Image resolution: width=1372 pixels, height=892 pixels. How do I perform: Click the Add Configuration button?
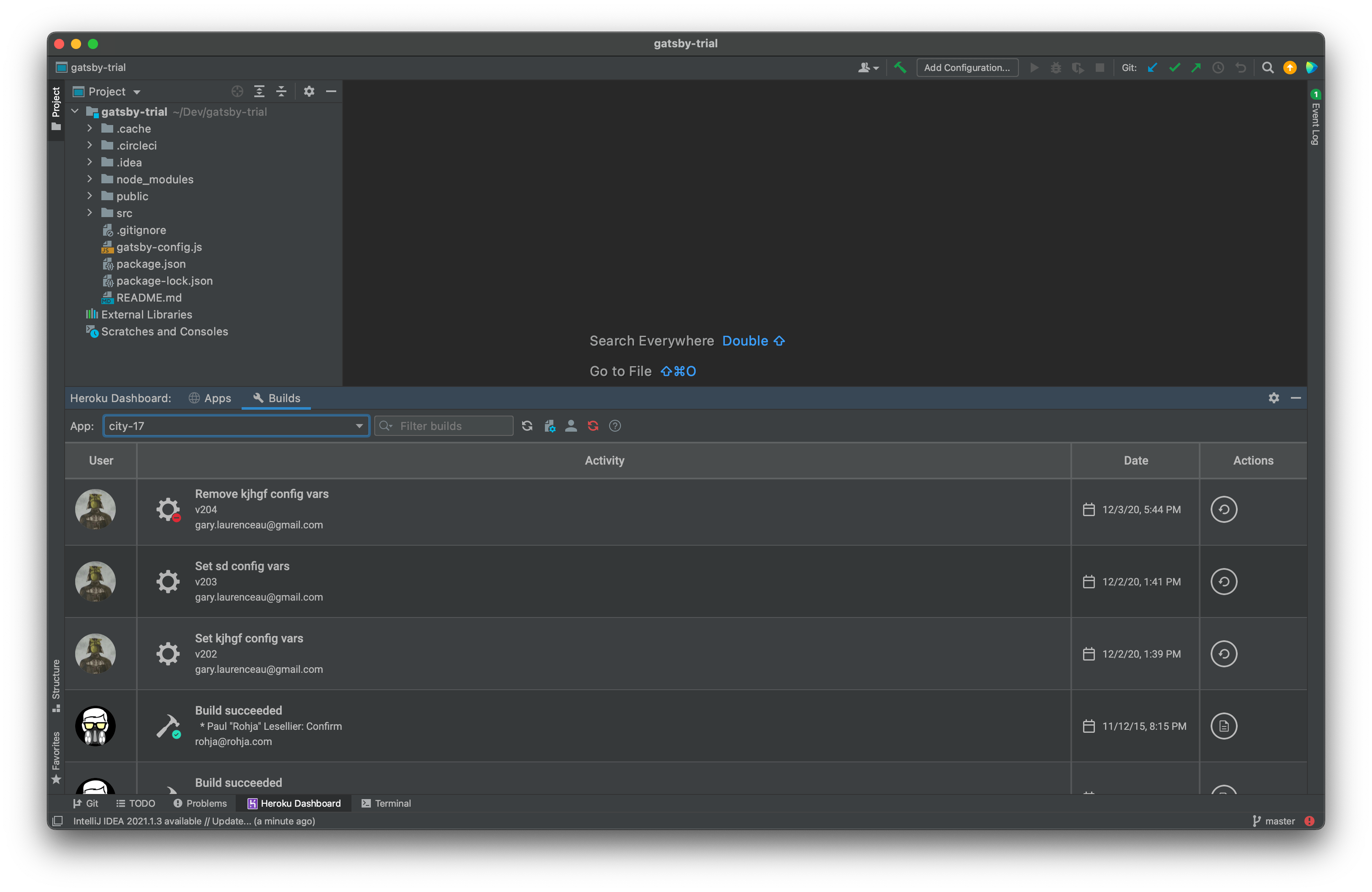pyautogui.click(x=967, y=68)
